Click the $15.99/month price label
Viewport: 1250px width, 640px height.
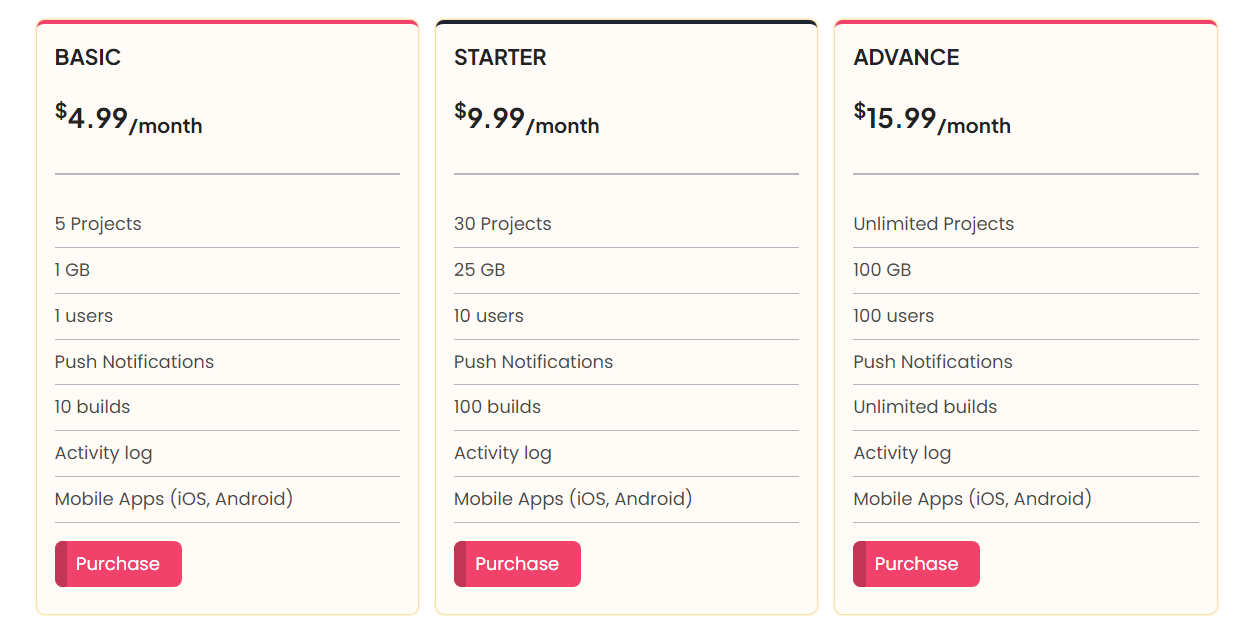click(x=932, y=120)
